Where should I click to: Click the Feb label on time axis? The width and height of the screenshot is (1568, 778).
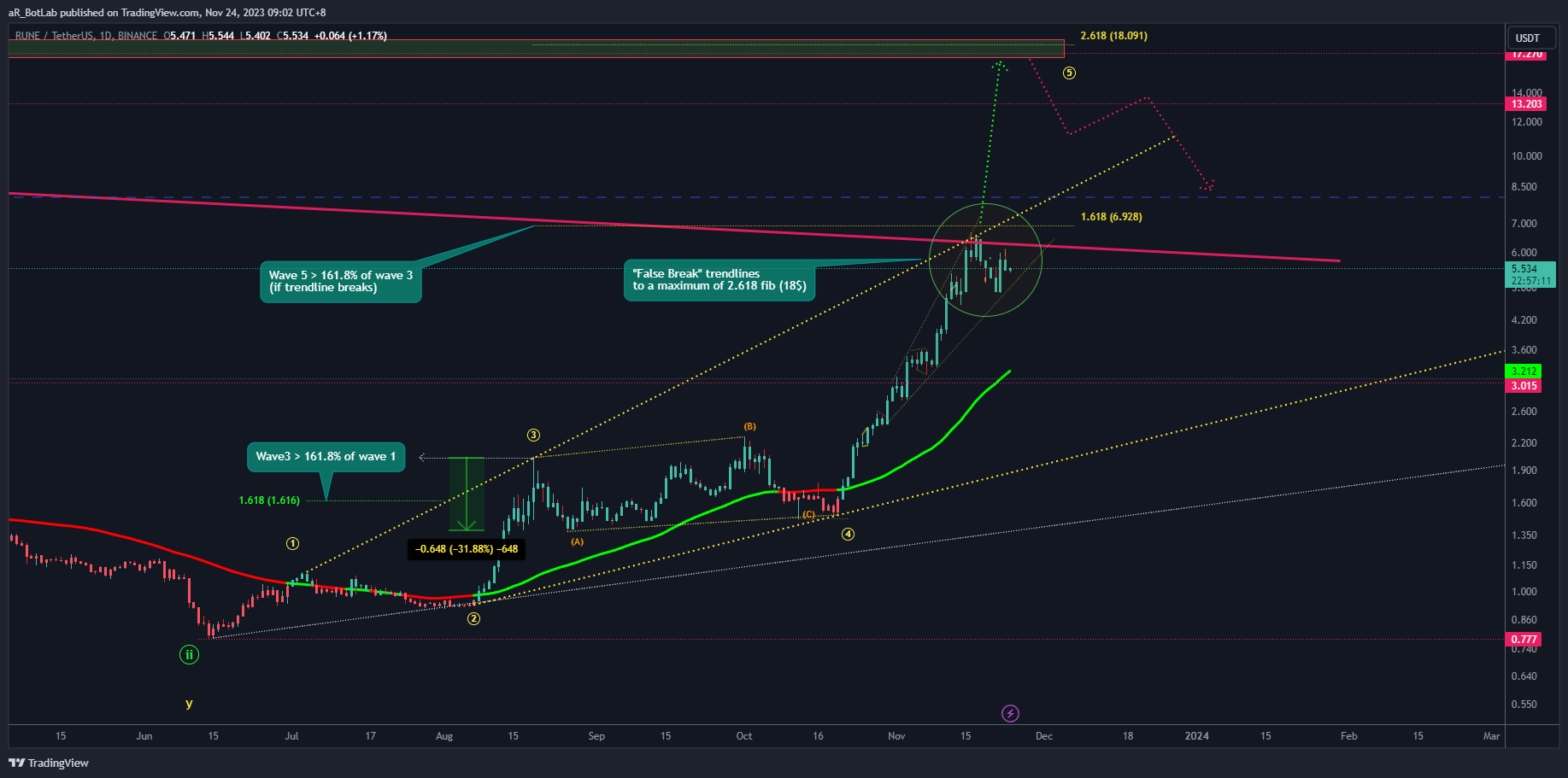1348,736
